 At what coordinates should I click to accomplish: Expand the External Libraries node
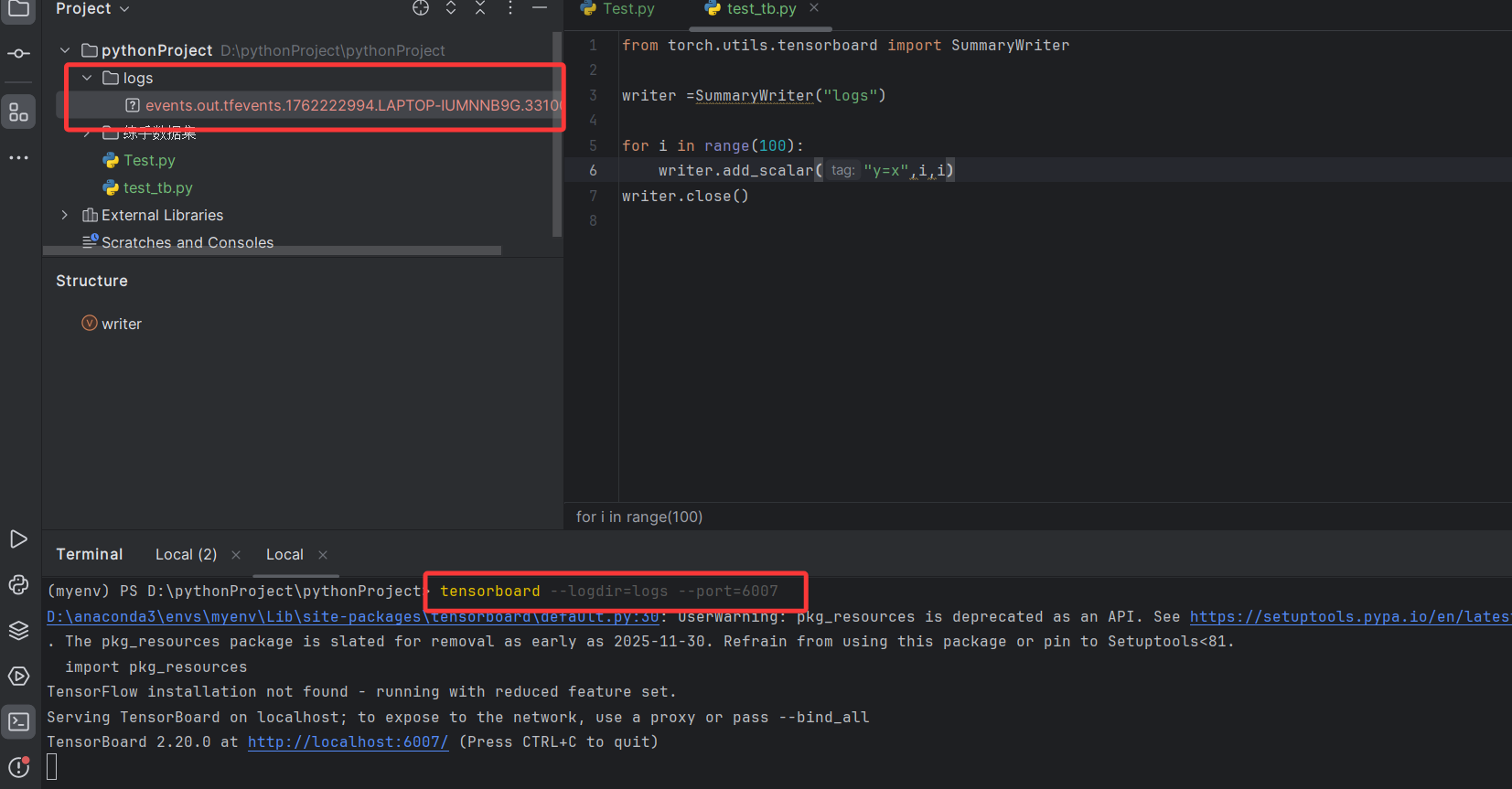tap(65, 215)
